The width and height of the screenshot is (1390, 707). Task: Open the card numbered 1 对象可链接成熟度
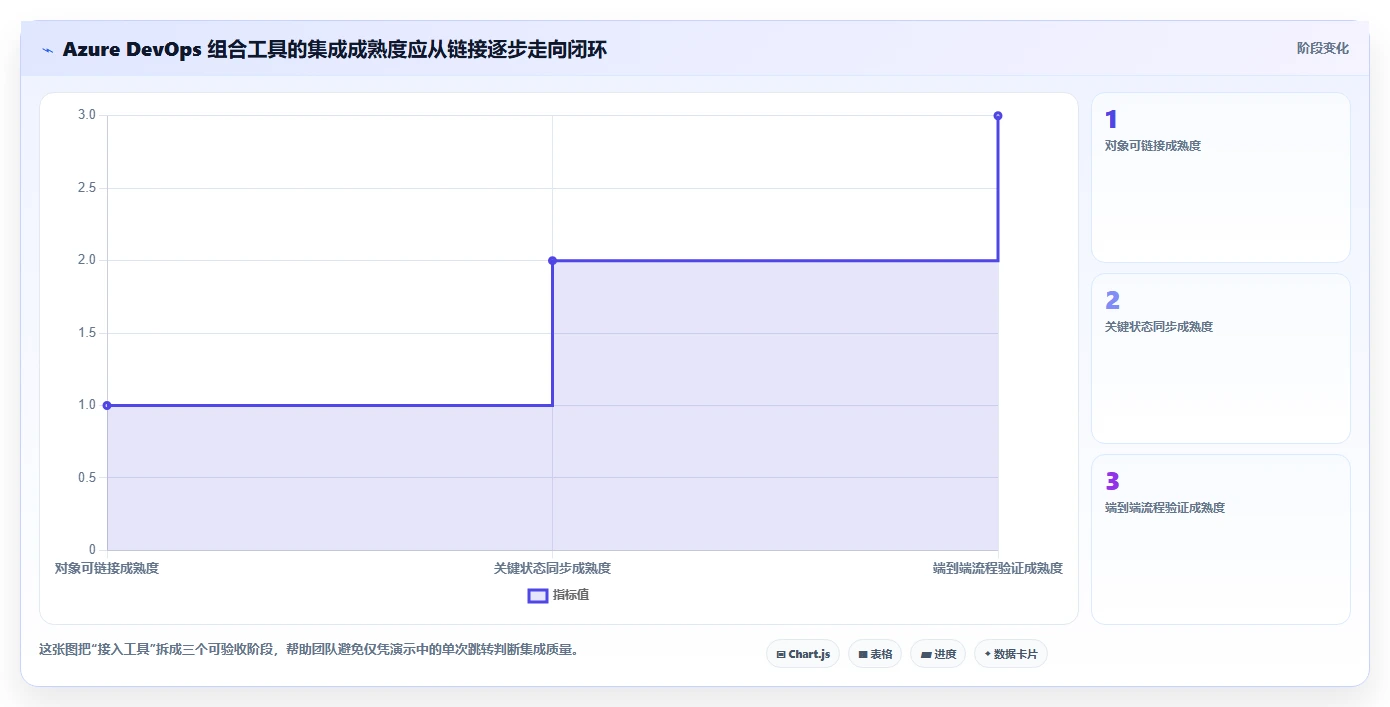tap(1220, 178)
